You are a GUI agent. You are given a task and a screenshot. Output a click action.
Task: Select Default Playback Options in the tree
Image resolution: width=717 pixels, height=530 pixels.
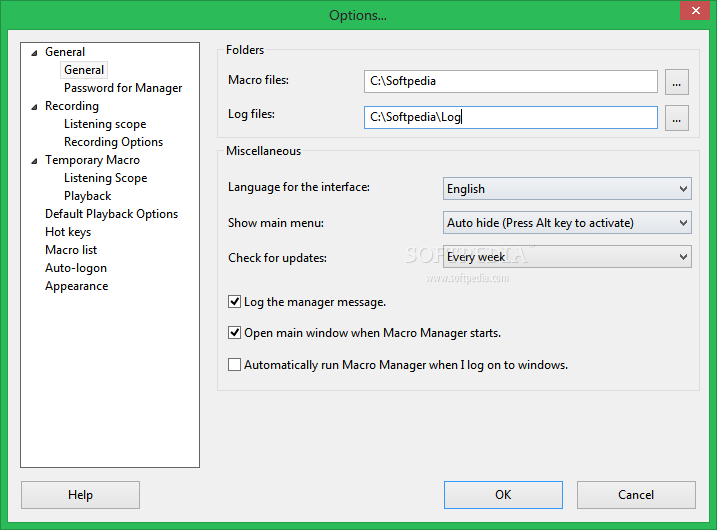click(x=111, y=214)
